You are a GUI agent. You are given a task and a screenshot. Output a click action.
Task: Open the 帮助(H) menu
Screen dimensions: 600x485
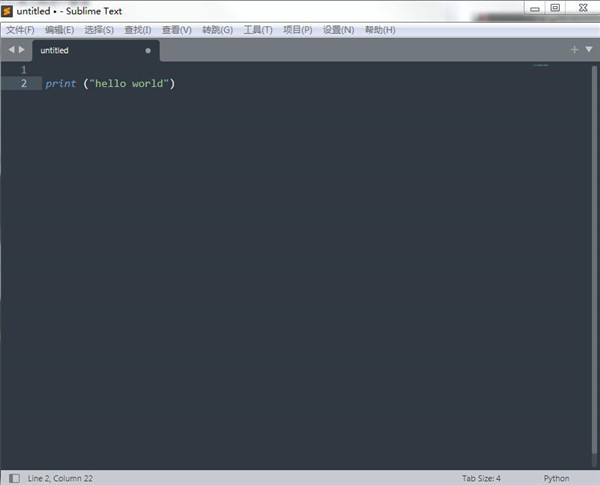point(380,30)
